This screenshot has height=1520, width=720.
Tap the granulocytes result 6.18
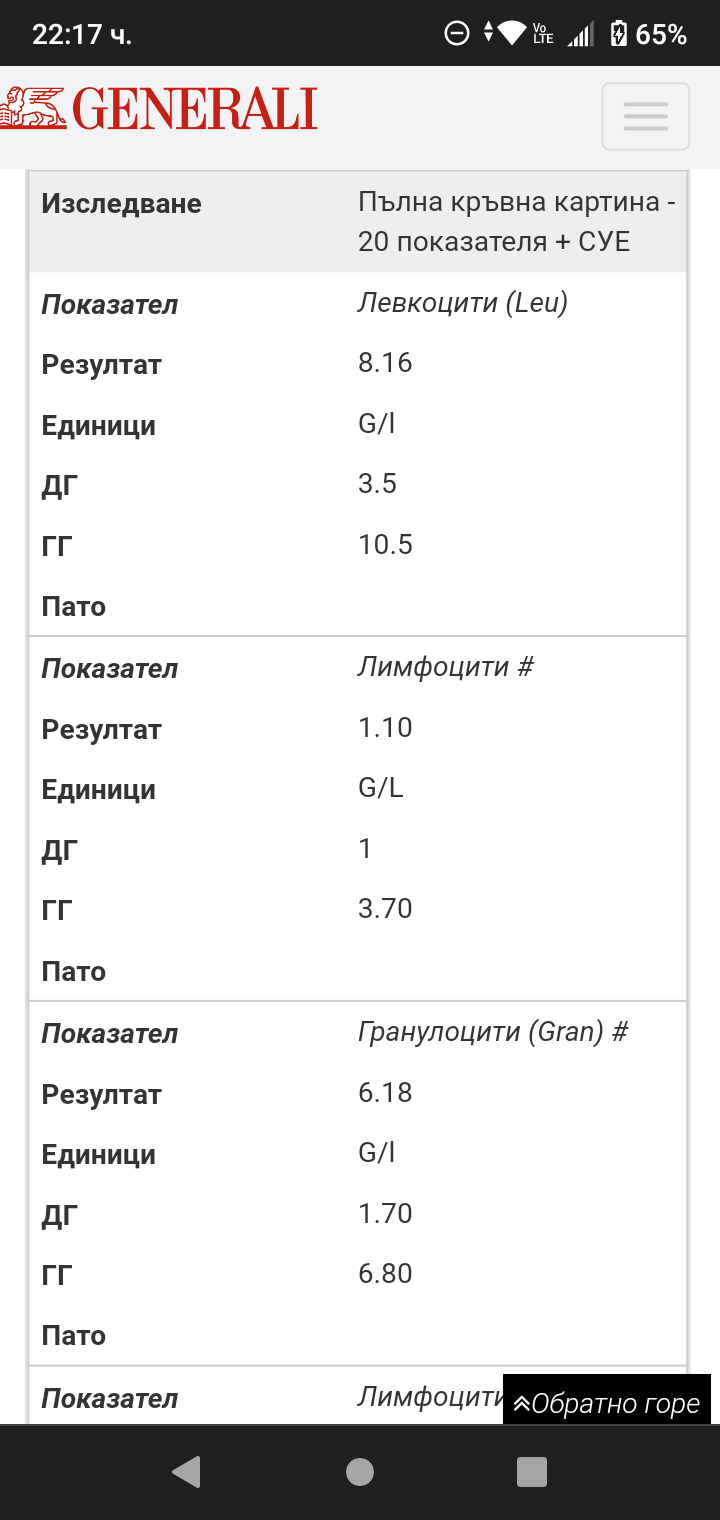tap(385, 1093)
